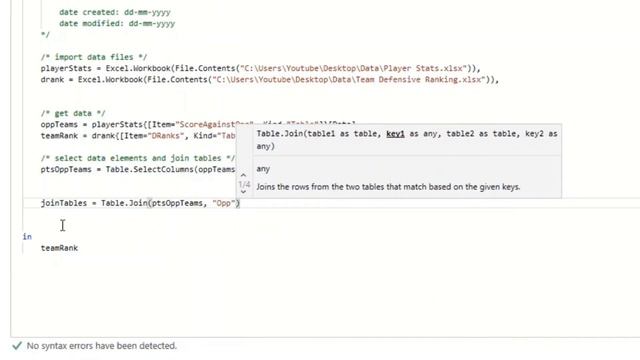This screenshot has height=360, width=640.
Task: Click the Player Stats.xlsx file path string
Action: pos(353,68)
